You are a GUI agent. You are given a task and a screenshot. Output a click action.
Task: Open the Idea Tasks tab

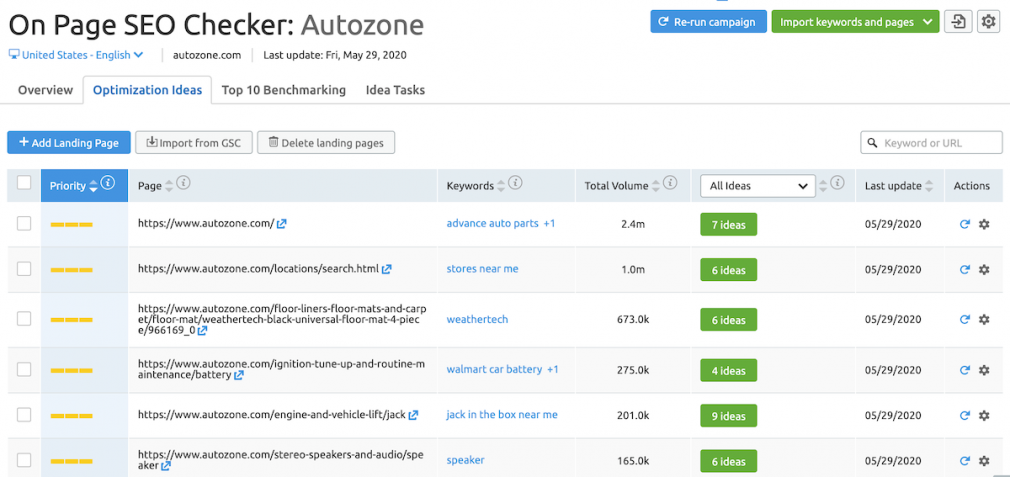click(x=395, y=90)
